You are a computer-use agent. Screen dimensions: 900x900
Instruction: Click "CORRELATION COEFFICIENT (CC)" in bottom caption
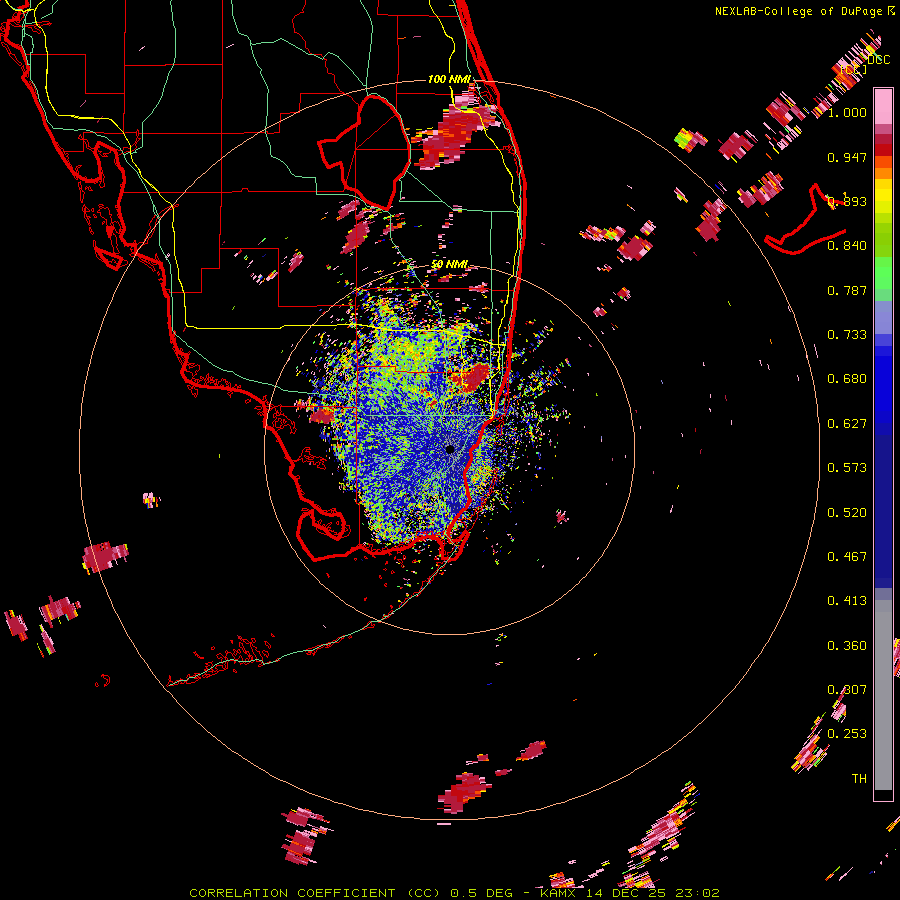click(314, 893)
